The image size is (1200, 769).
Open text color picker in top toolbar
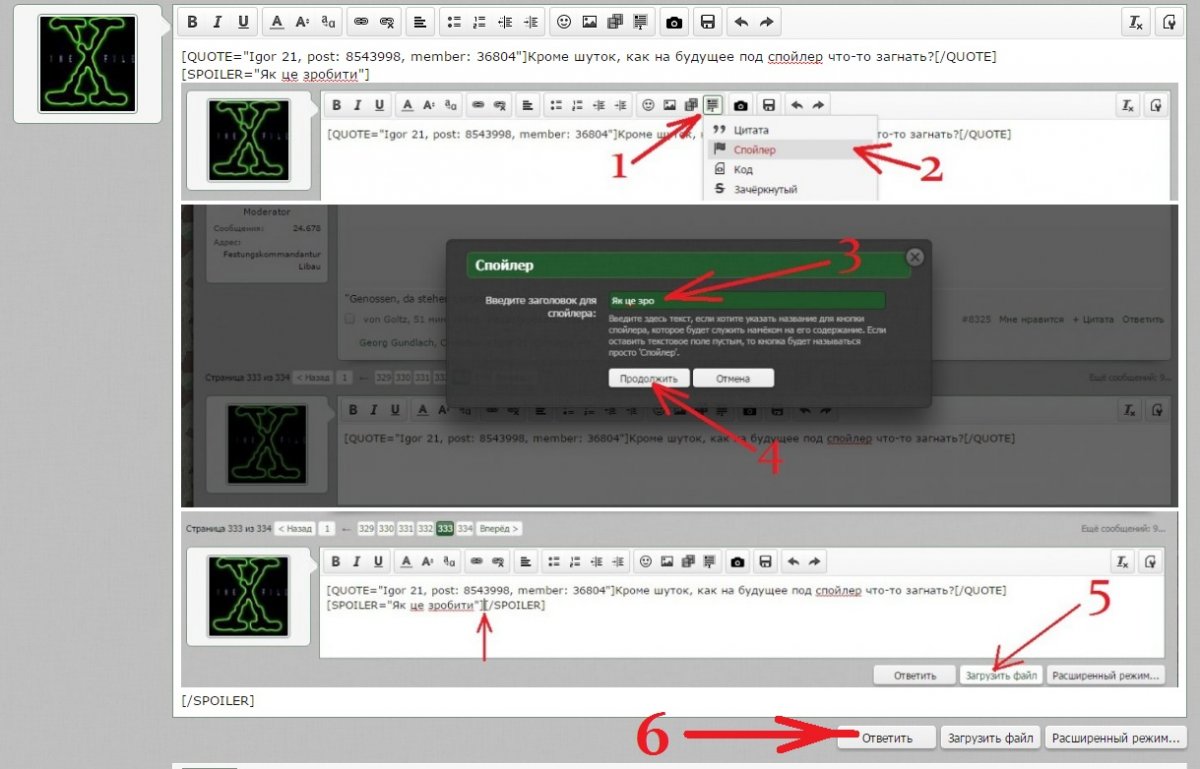click(278, 21)
